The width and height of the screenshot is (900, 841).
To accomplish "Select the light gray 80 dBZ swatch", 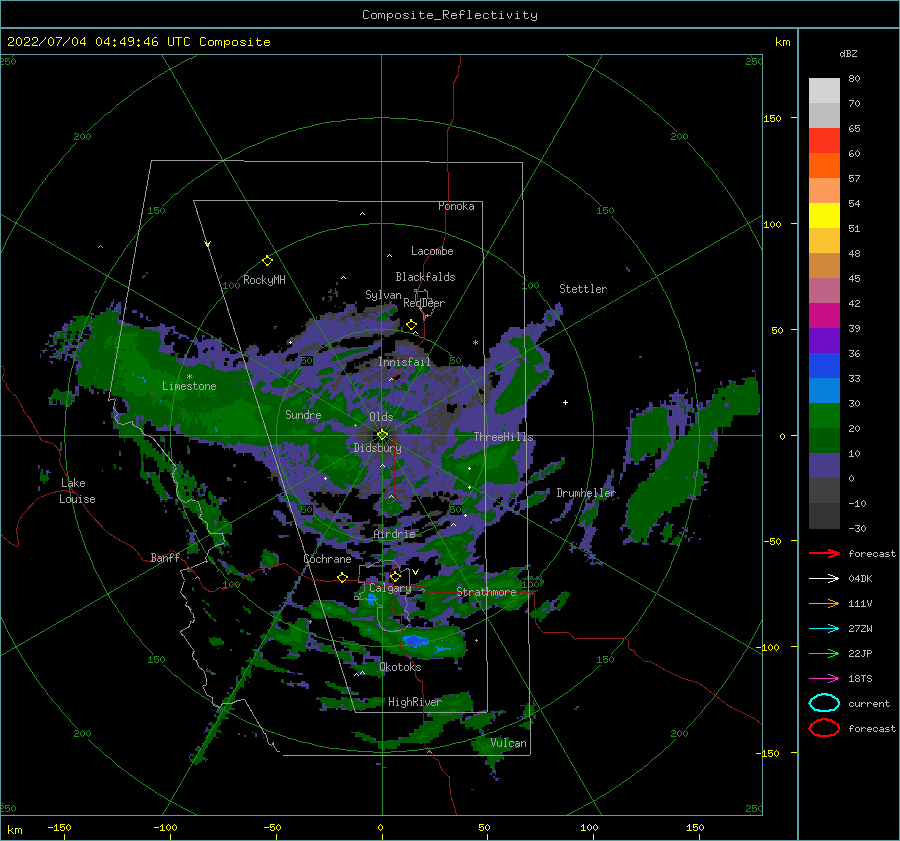I will (x=824, y=91).
